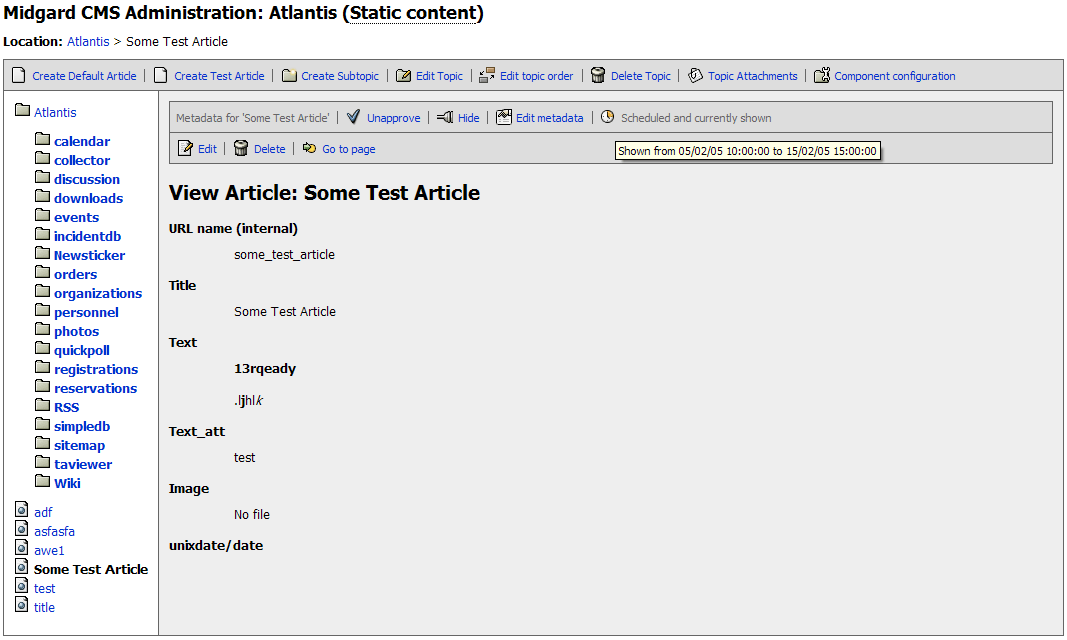Click the schedule clock icon
Image resolution: width=1067 pixels, height=640 pixels.
tap(608, 117)
